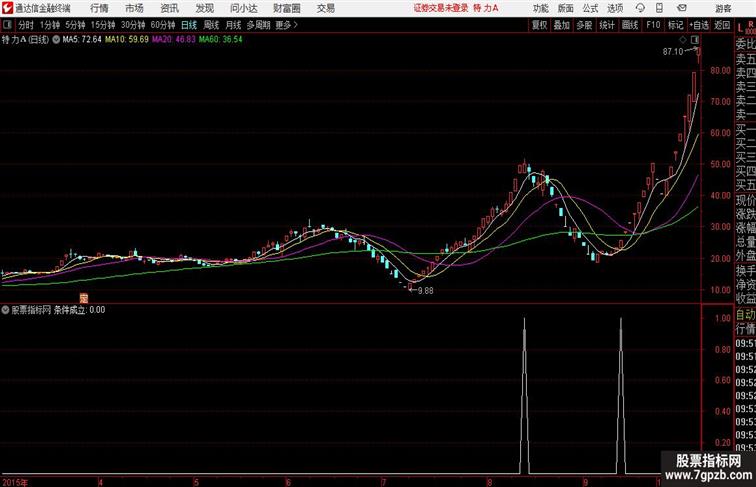The height and width of the screenshot is (487, 756).
Task: Expand the 更多 period options
Action: [x=286, y=25]
